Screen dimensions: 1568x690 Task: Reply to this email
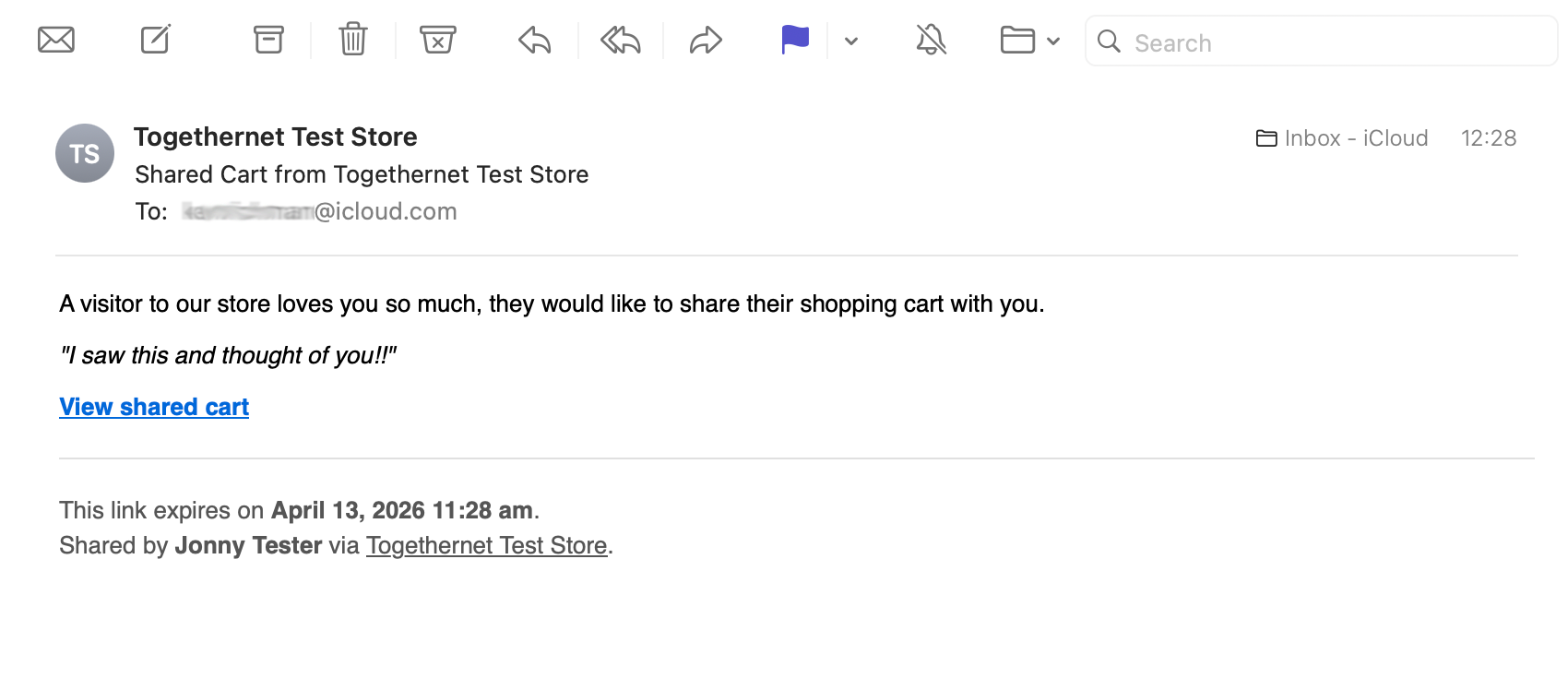(x=535, y=41)
